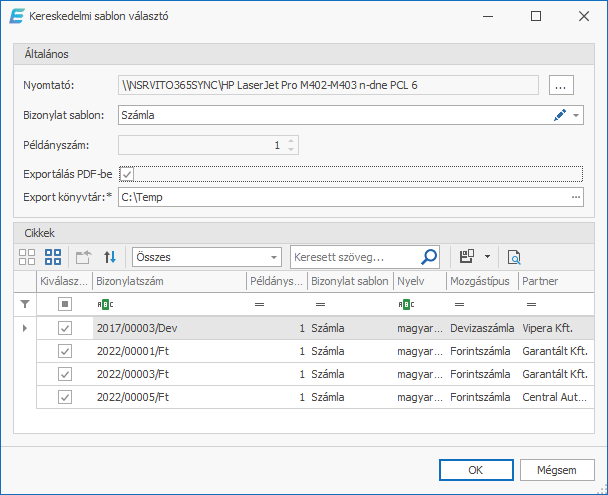The height and width of the screenshot is (495, 608).
Task: Uncheck the 2022/00001/Ft row checkbox
Action: coord(65,351)
